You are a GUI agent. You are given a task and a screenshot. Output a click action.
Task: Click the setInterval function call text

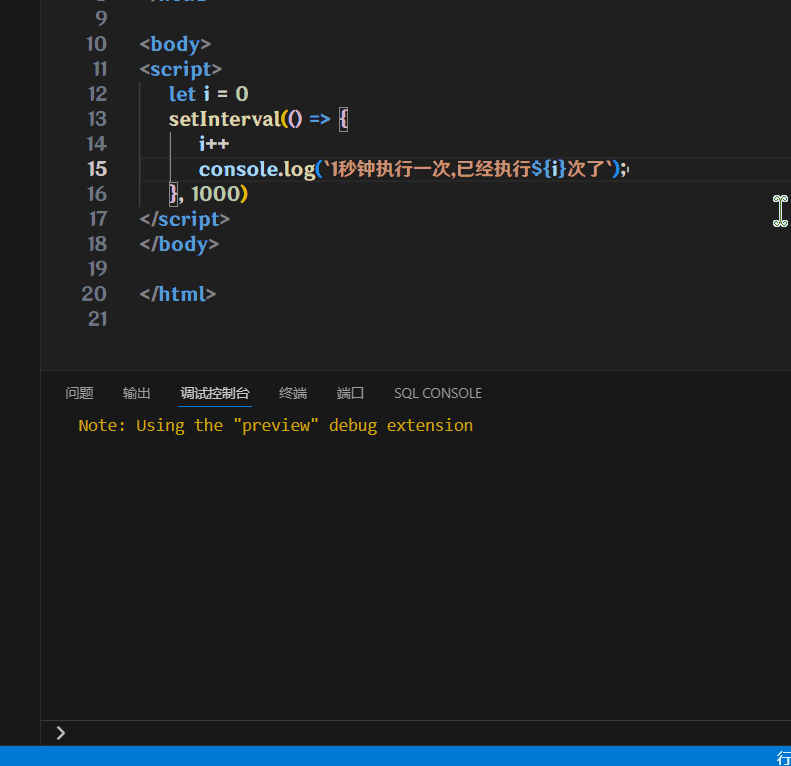224,119
